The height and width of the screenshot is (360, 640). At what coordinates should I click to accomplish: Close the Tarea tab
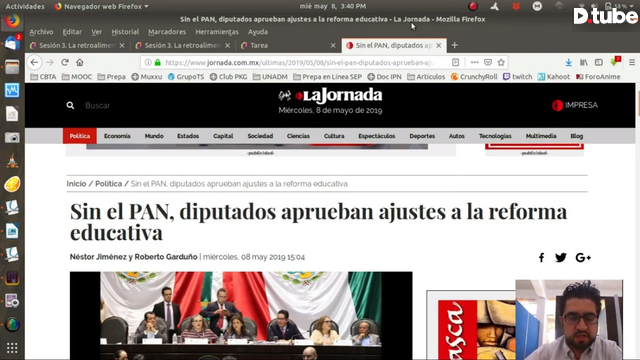(x=333, y=45)
